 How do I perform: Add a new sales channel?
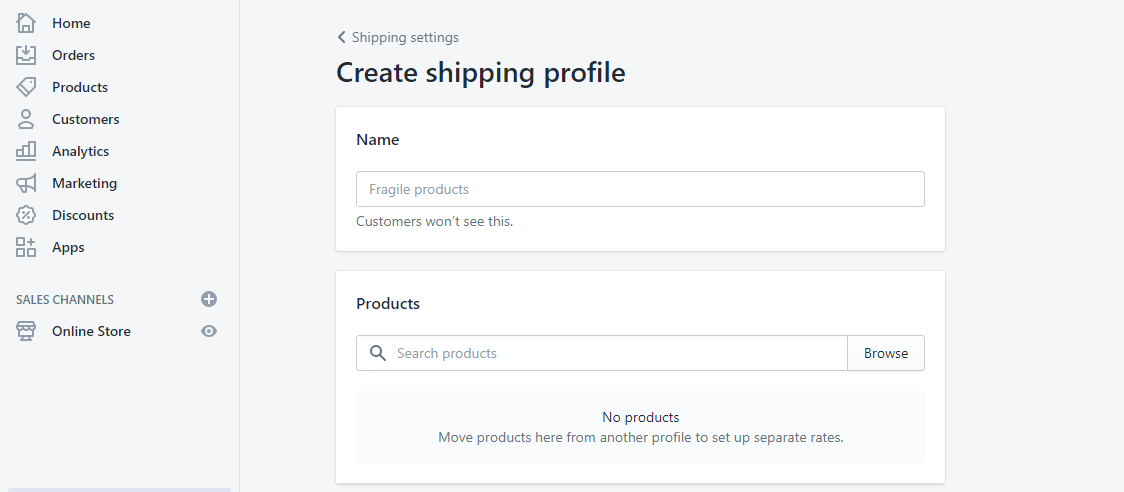tap(209, 299)
